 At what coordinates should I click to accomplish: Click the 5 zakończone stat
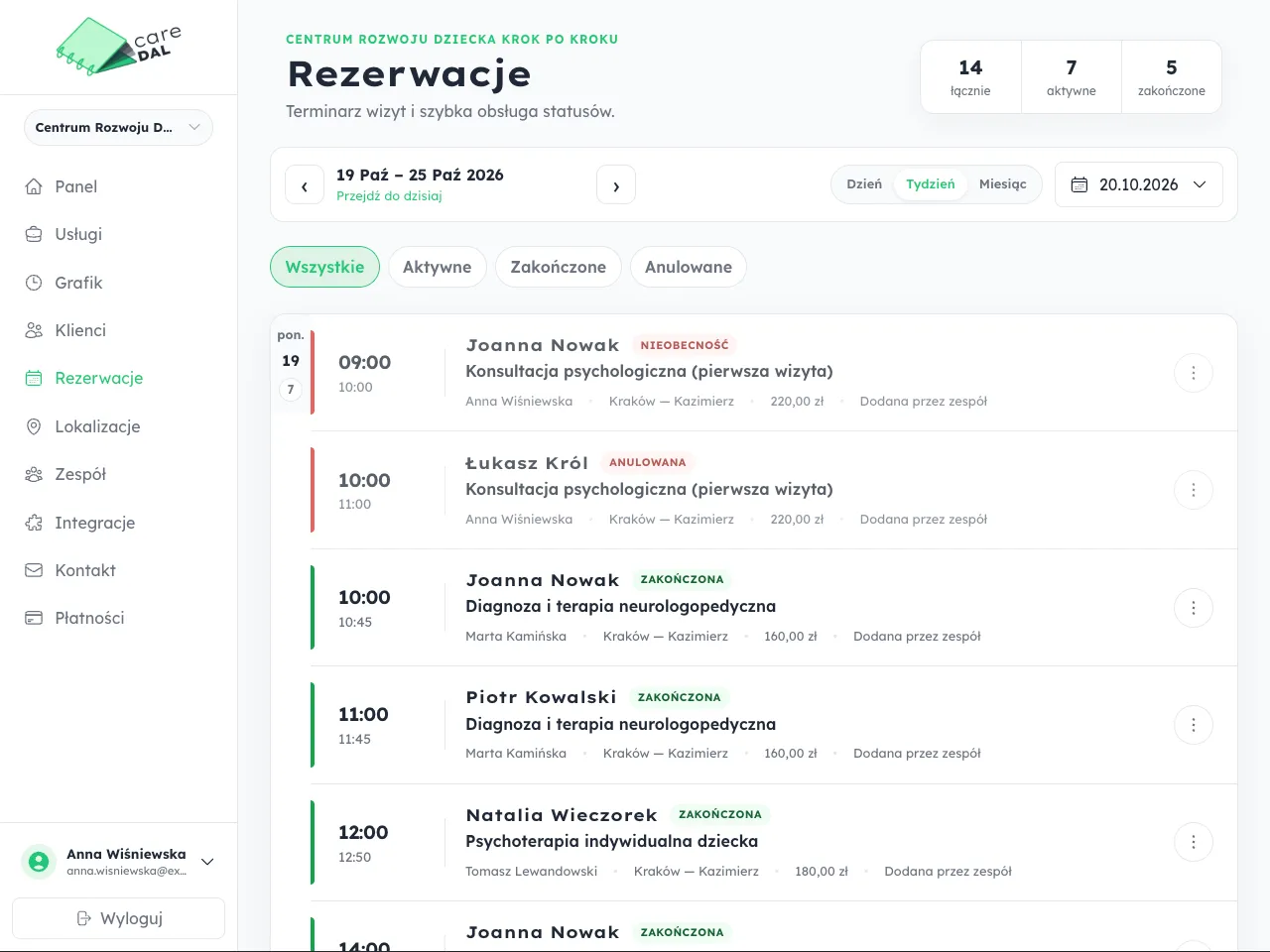tap(1172, 77)
